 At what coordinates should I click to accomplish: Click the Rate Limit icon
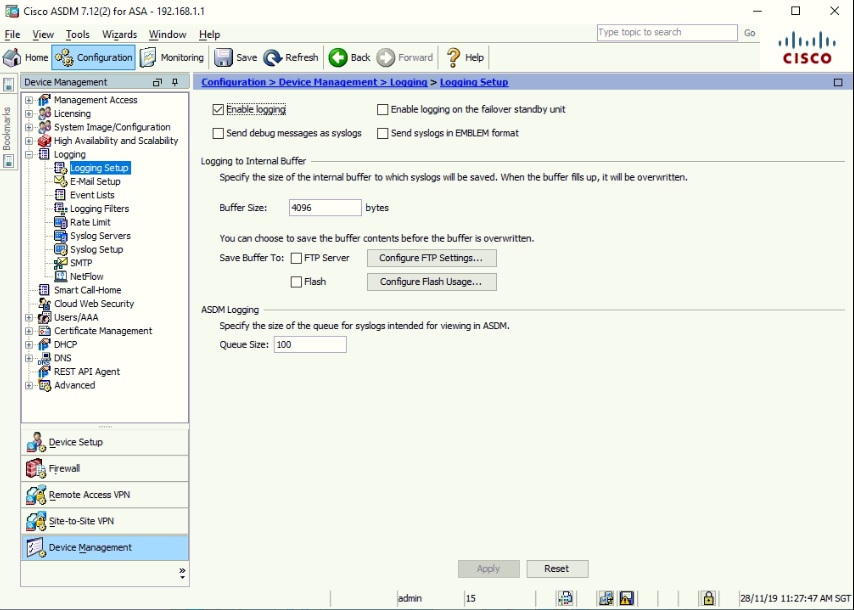[x=60, y=222]
